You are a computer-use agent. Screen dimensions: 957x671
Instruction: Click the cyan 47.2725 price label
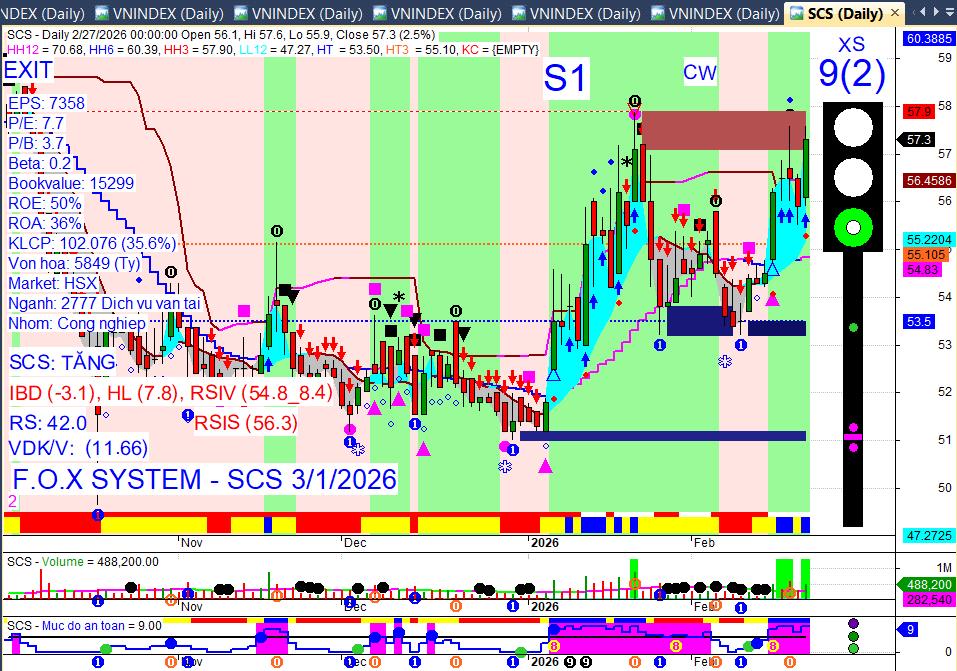[929, 535]
